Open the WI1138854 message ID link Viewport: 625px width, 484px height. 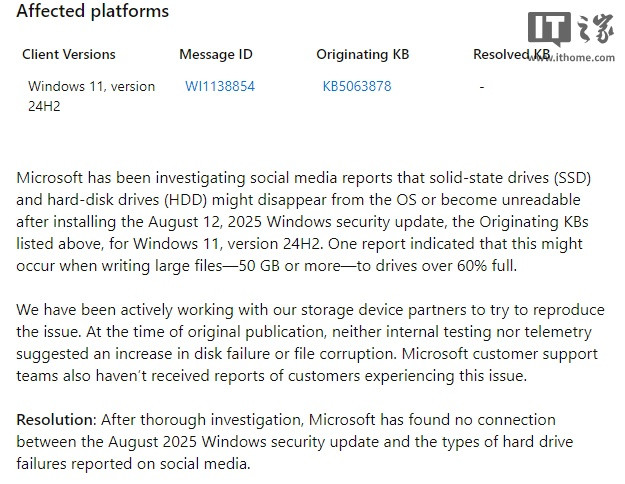click(220, 86)
